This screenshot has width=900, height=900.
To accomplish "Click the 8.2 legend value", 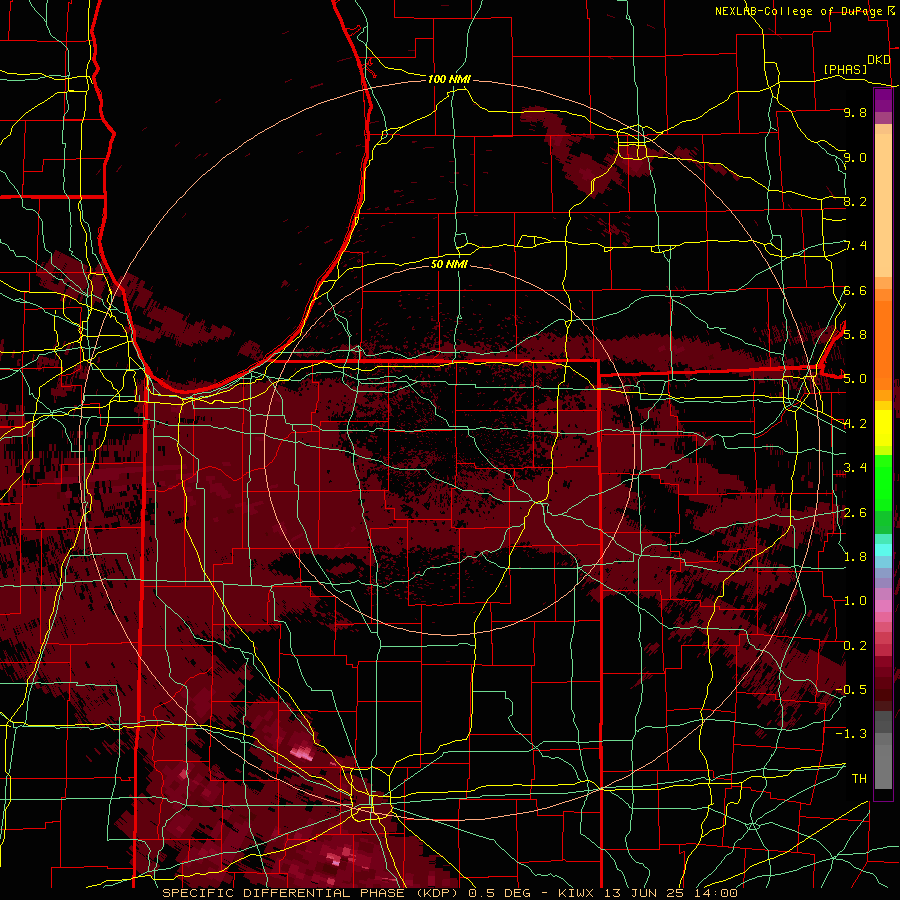I will point(855,201).
